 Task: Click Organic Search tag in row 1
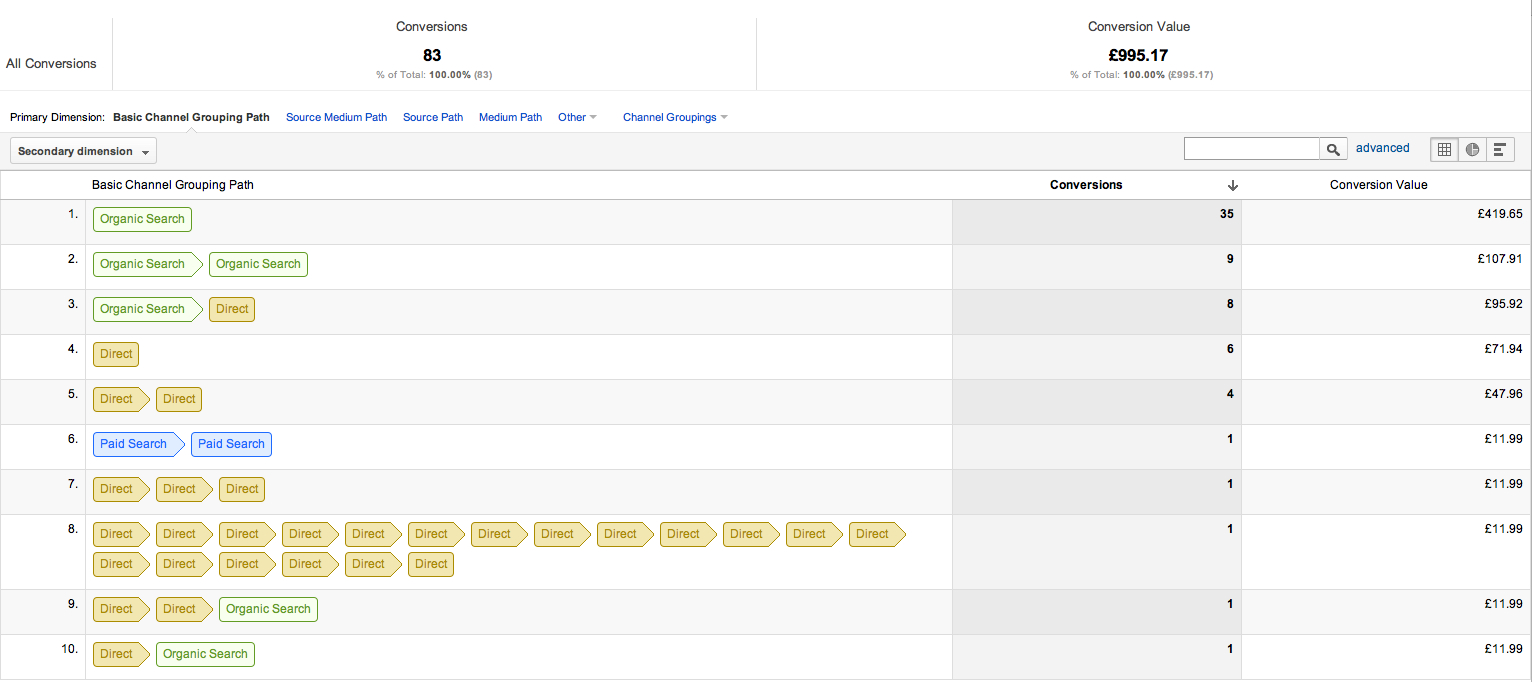pos(142,219)
